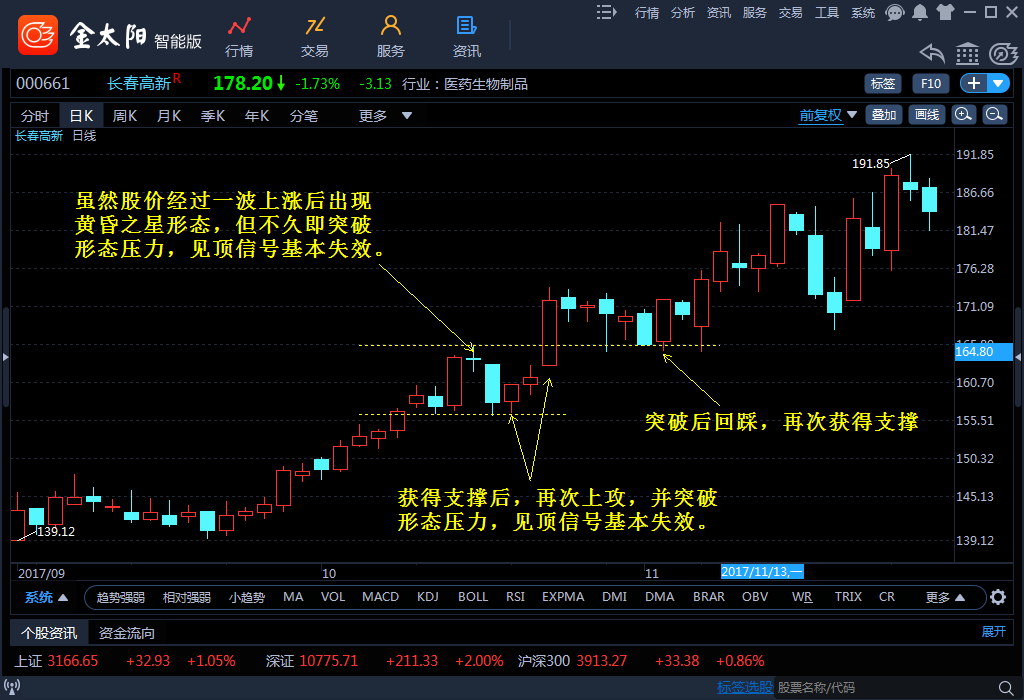This screenshot has width=1024, height=700.
Task: Open the 系统 indicator group dropdown
Action: (x=46, y=598)
